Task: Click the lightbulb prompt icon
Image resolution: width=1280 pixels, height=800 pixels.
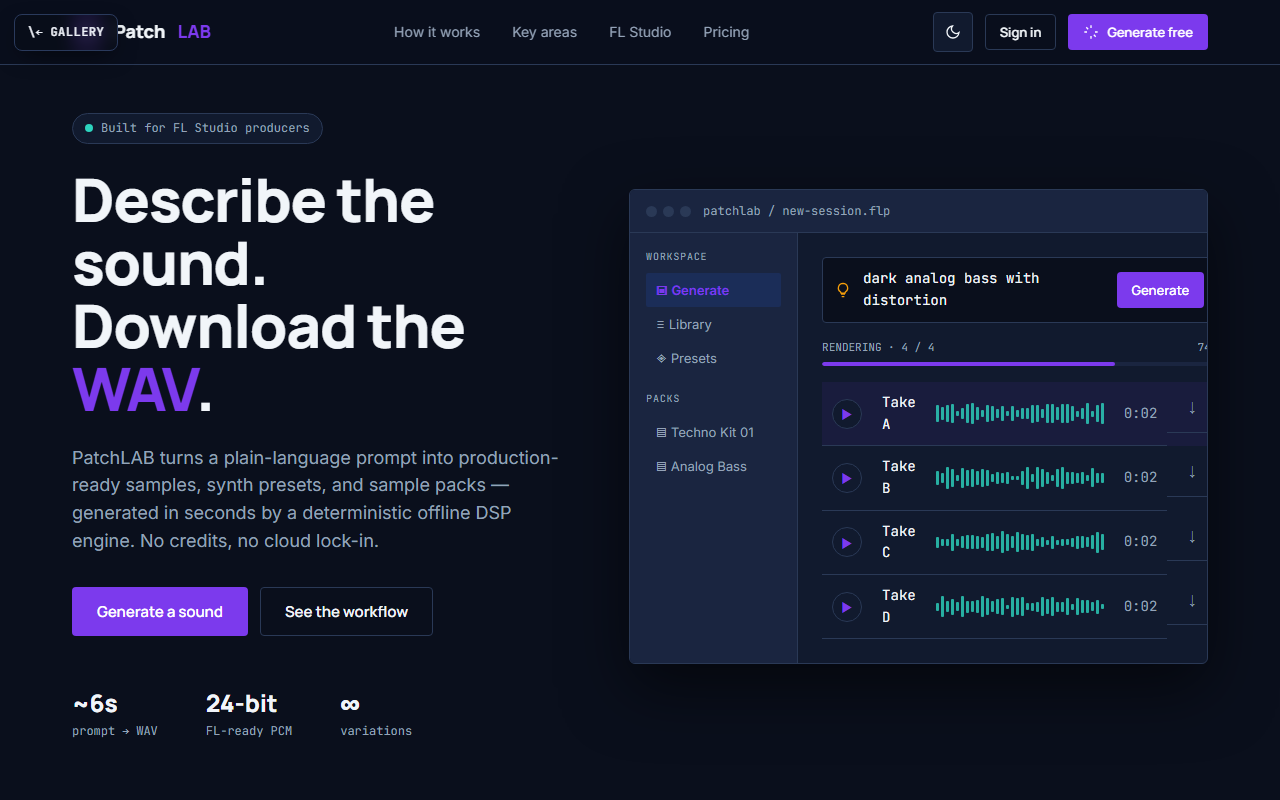Action: point(843,290)
